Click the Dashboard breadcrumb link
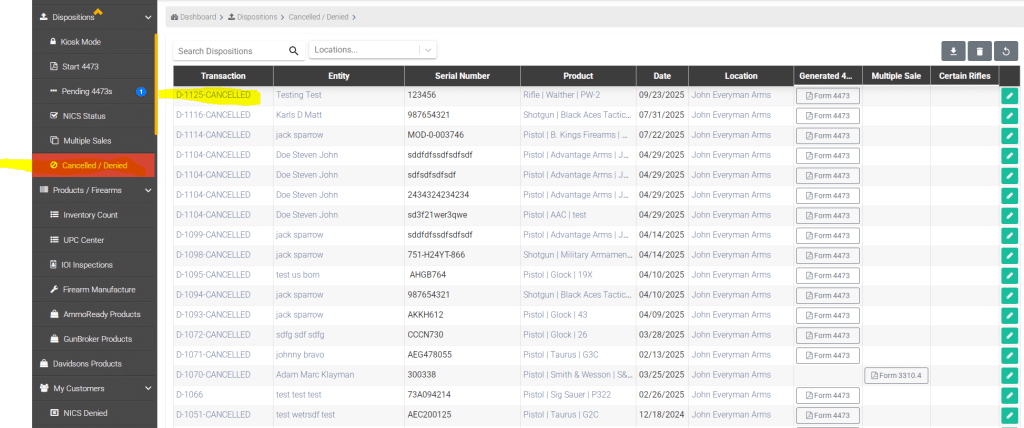Image resolution: width=1024 pixels, height=428 pixels. (x=198, y=18)
